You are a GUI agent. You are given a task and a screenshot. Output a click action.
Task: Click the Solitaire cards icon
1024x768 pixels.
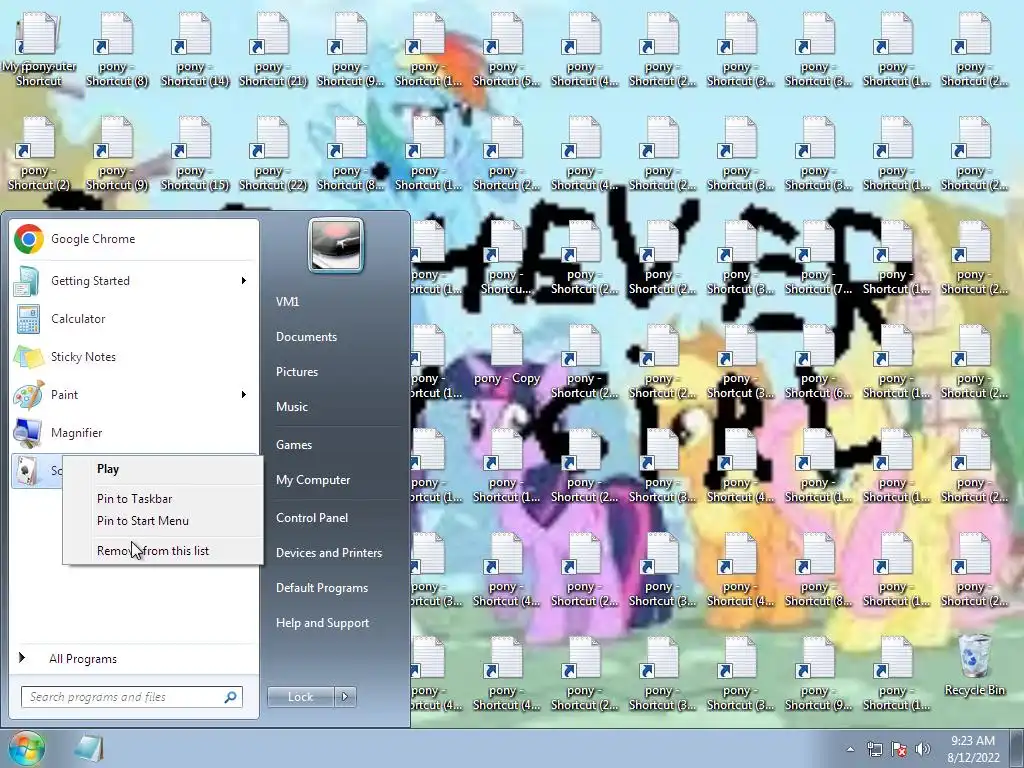click(27, 471)
